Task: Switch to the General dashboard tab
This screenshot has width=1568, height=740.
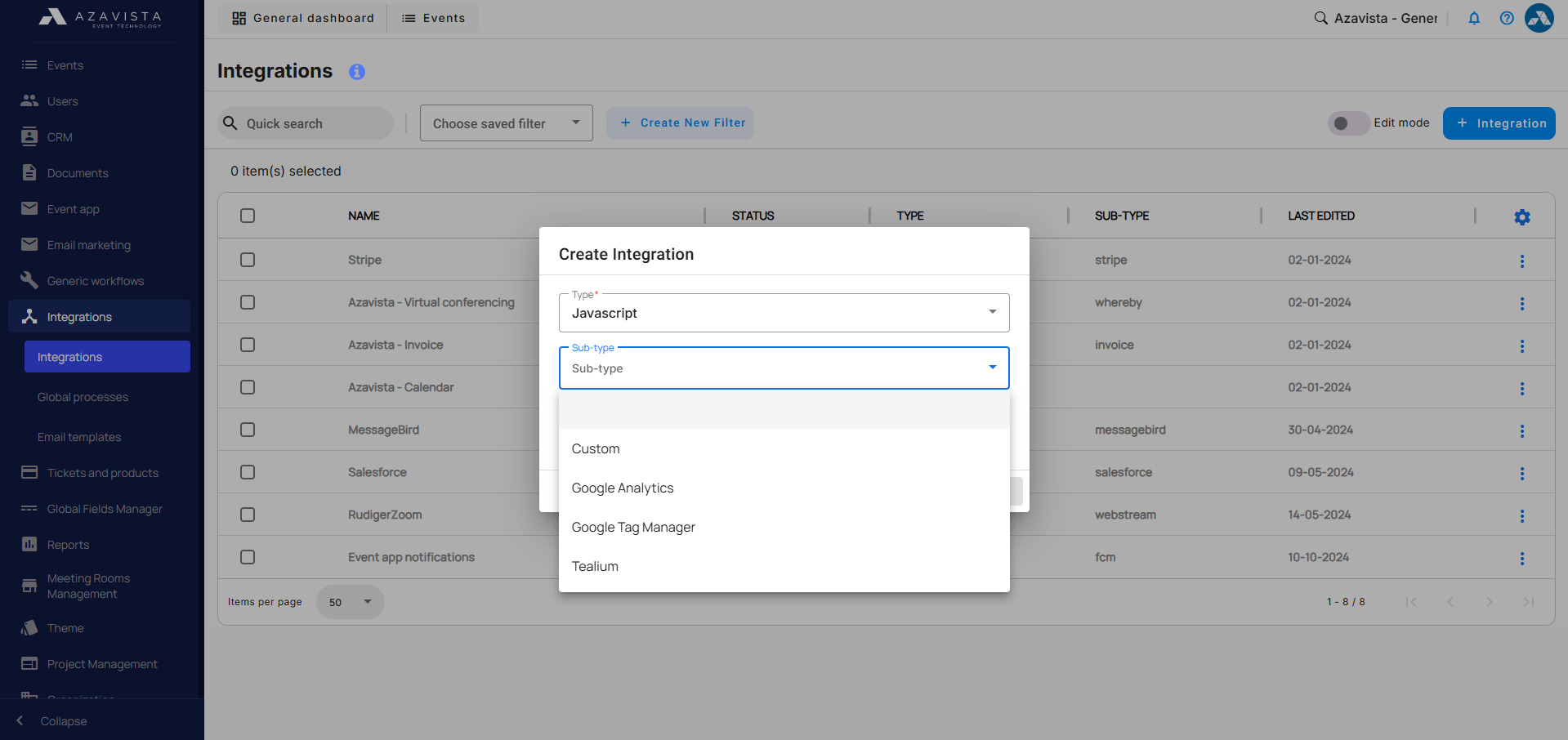Action: (x=303, y=18)
